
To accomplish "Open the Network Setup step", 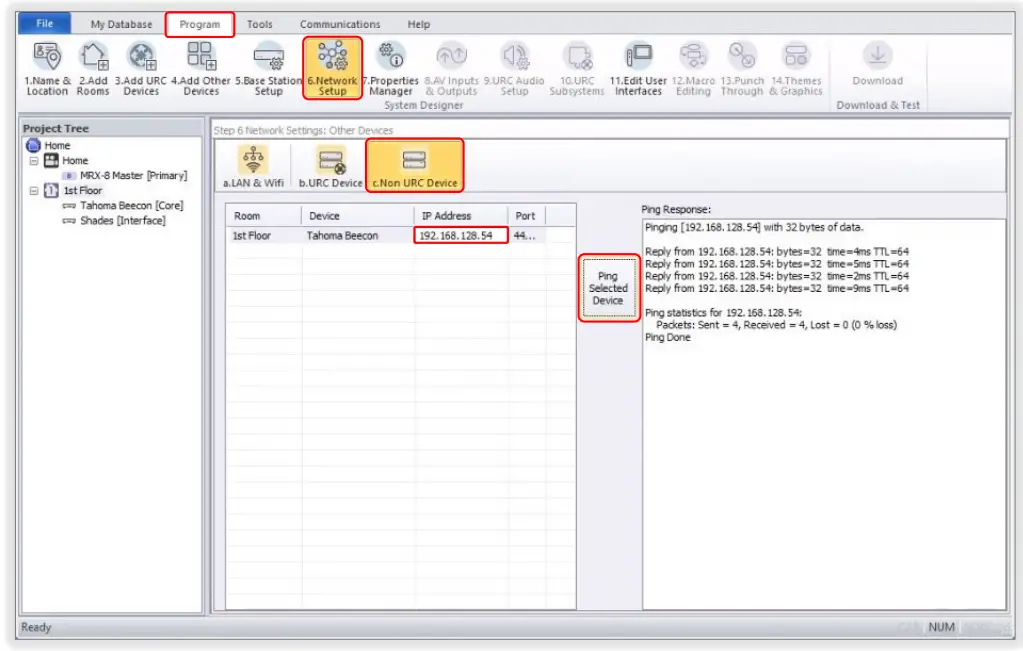I will (332, 67).
